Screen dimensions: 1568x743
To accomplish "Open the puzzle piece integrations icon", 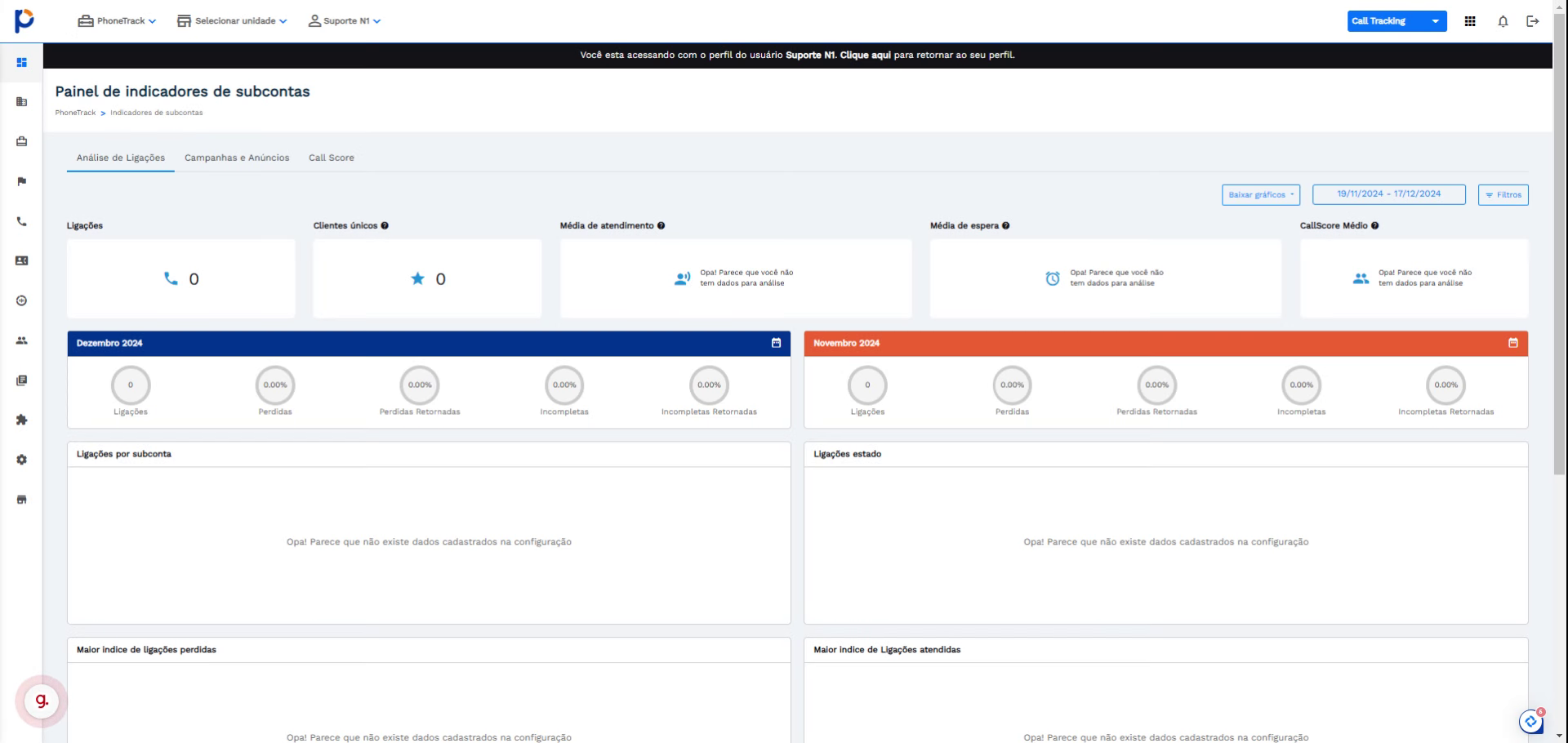I will 22,420.
